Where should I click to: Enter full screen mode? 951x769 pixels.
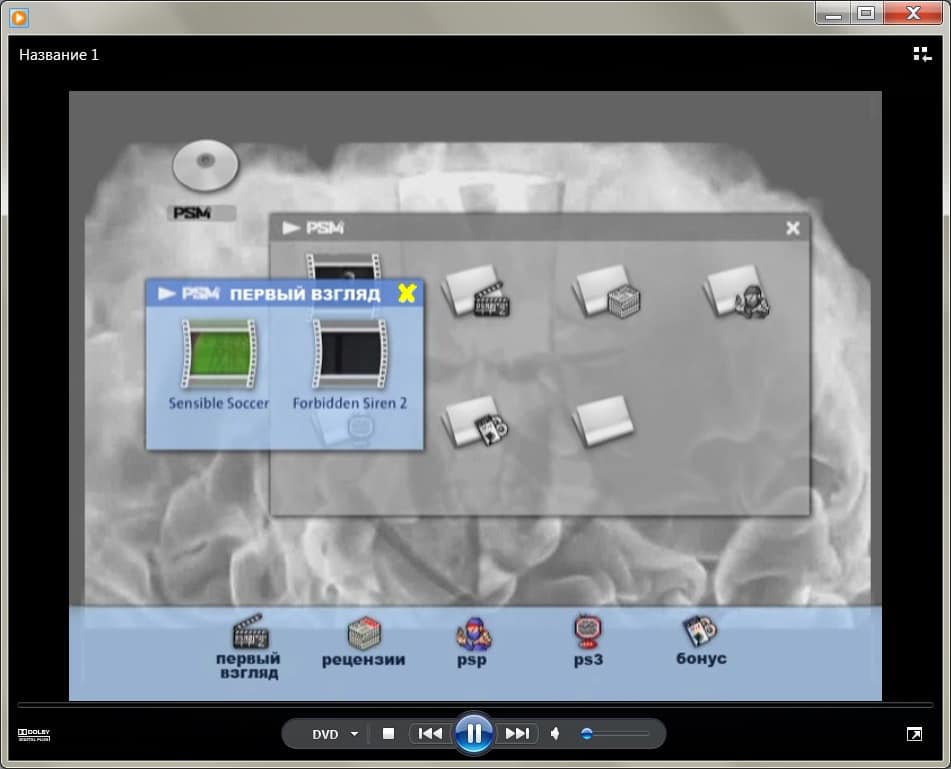point(914,734)
